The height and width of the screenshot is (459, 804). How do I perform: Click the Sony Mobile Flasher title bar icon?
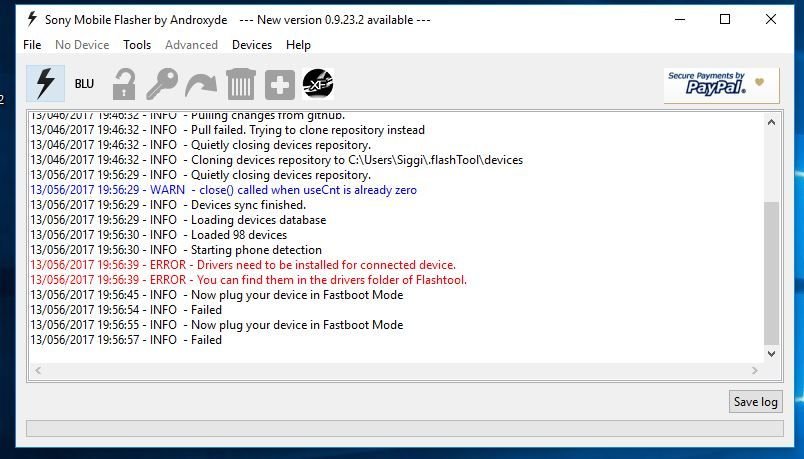point(32,19)
